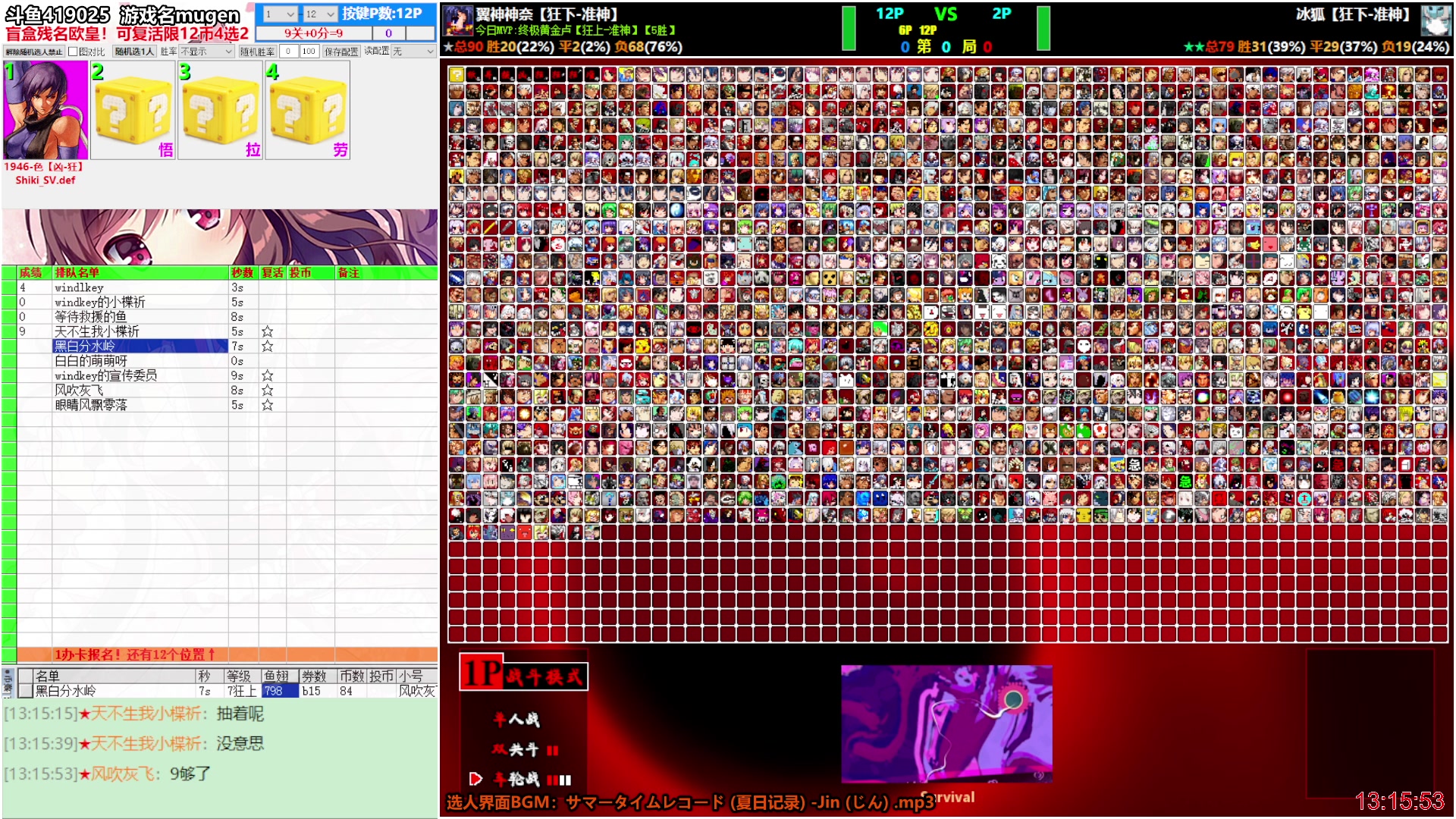Click the 7狂上 level cell
This screenshot has height=819, width=1456.
tap(243, 691)
